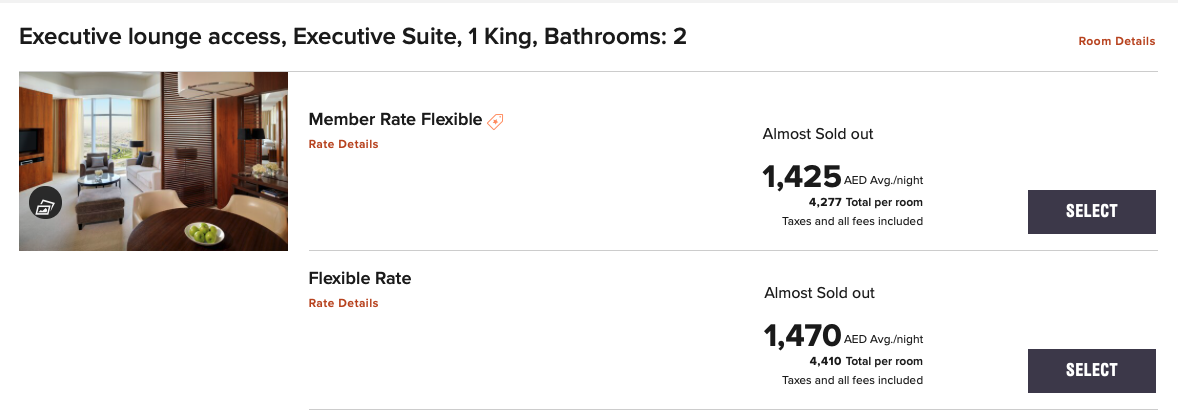Open the photo gallery icon on room image
Image resolution: width=1178 pixels, height=416 pixels.
click(45, 204)
